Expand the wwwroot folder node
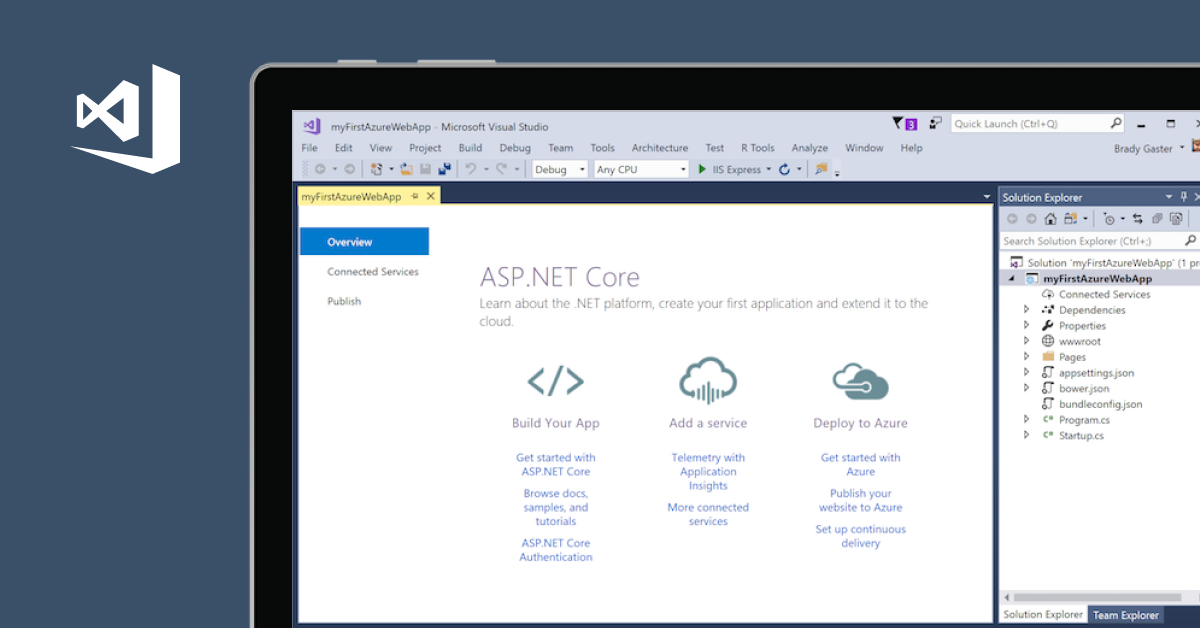 (1026, 341)
